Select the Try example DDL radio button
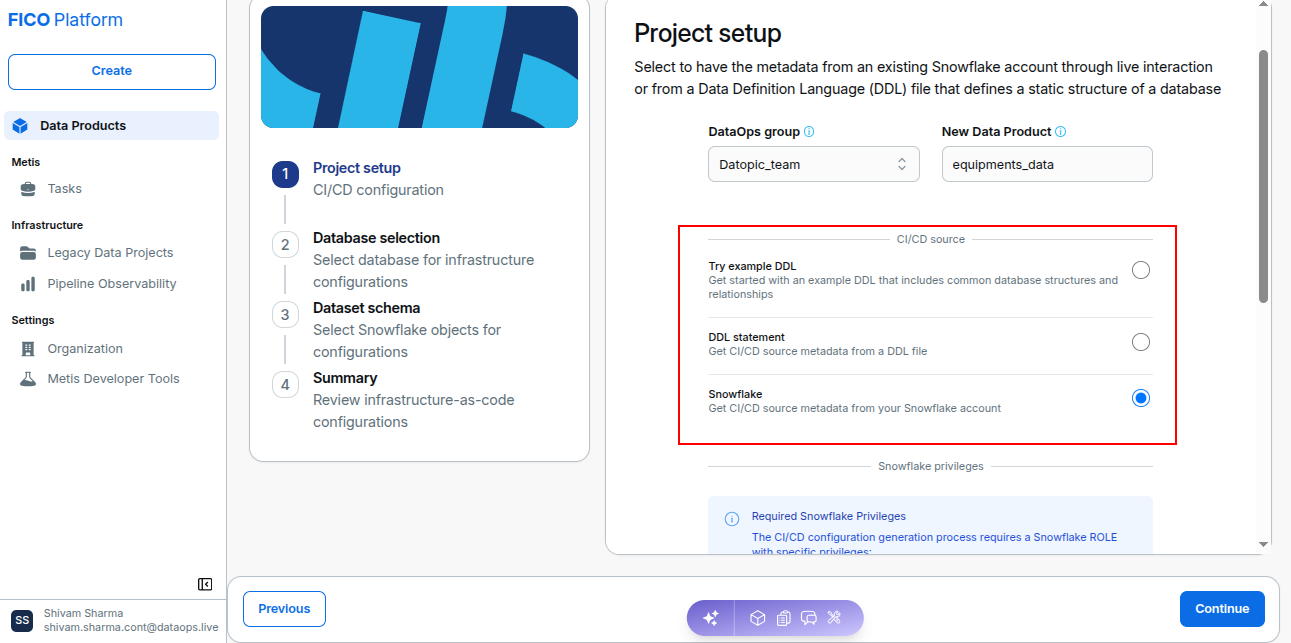 click(1141, 270)
